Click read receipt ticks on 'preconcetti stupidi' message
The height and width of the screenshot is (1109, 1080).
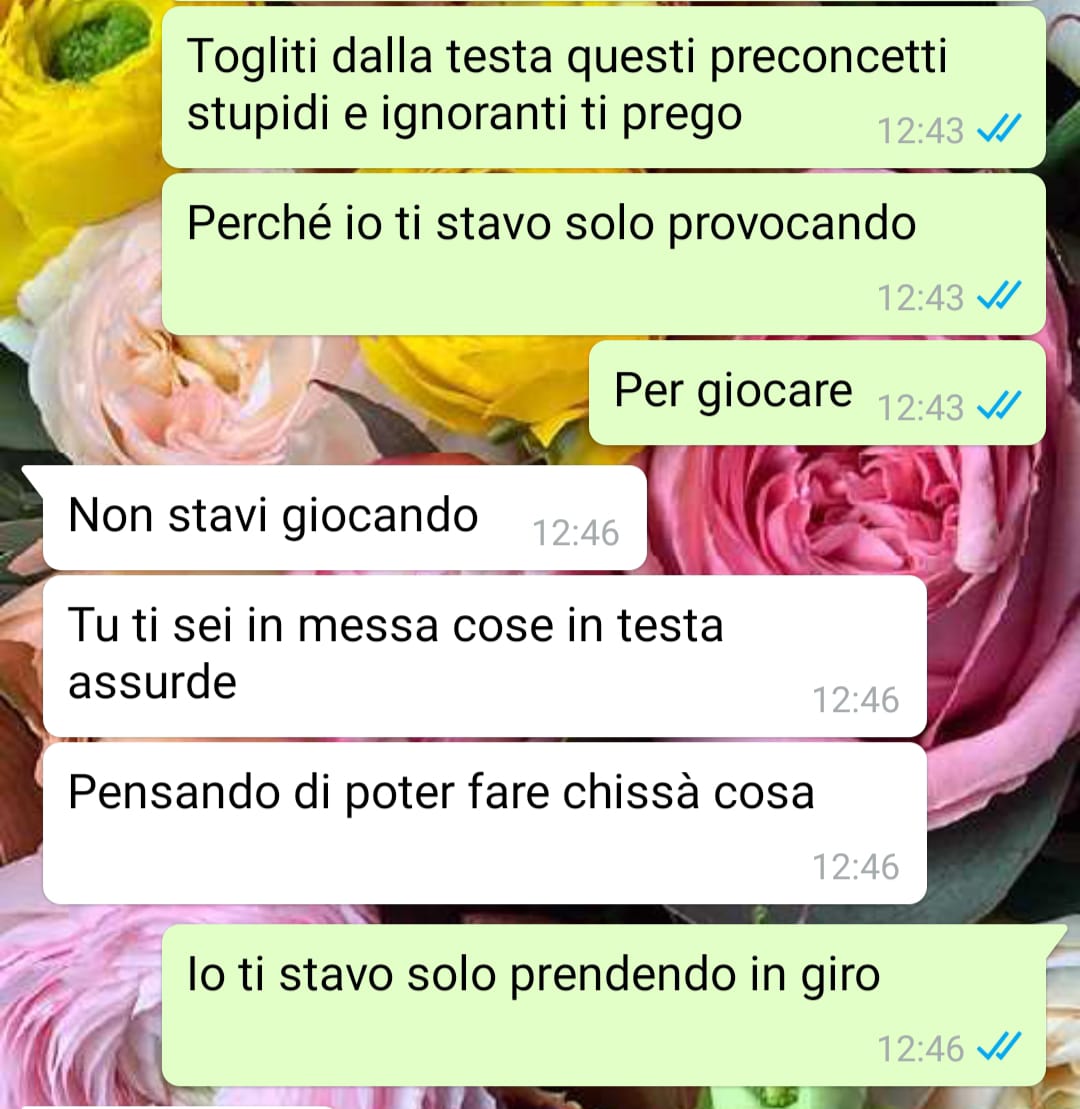click(999, 129)
